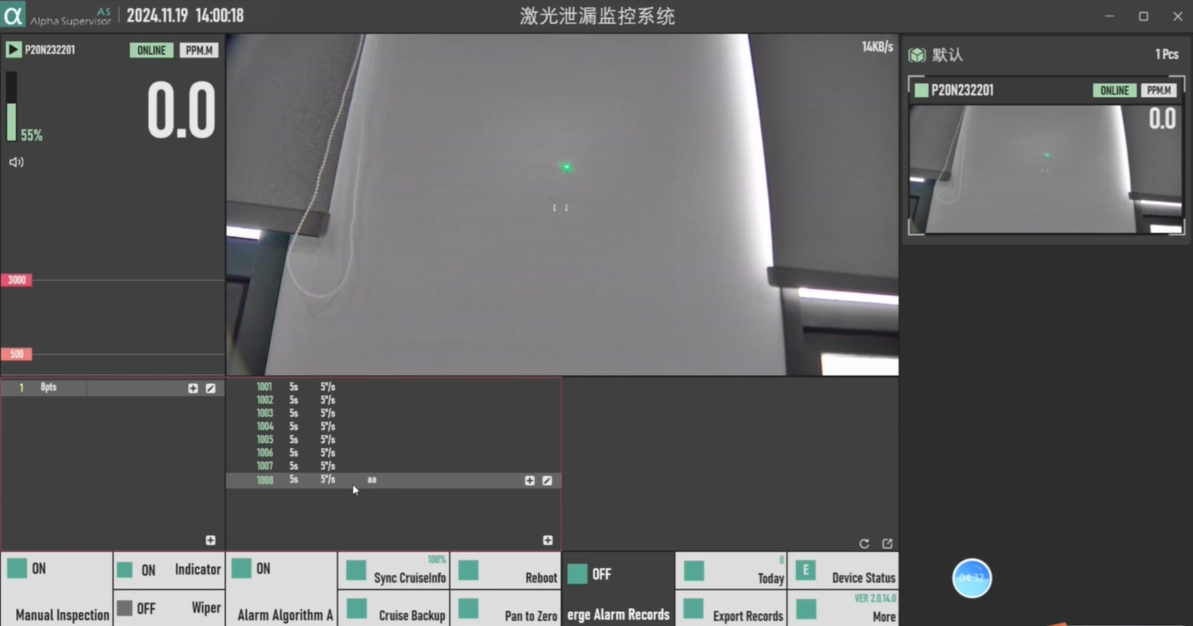Click the PPM.M unit badge in left panel
Viewport: 1193px width, 626px height.
[199, 50]
